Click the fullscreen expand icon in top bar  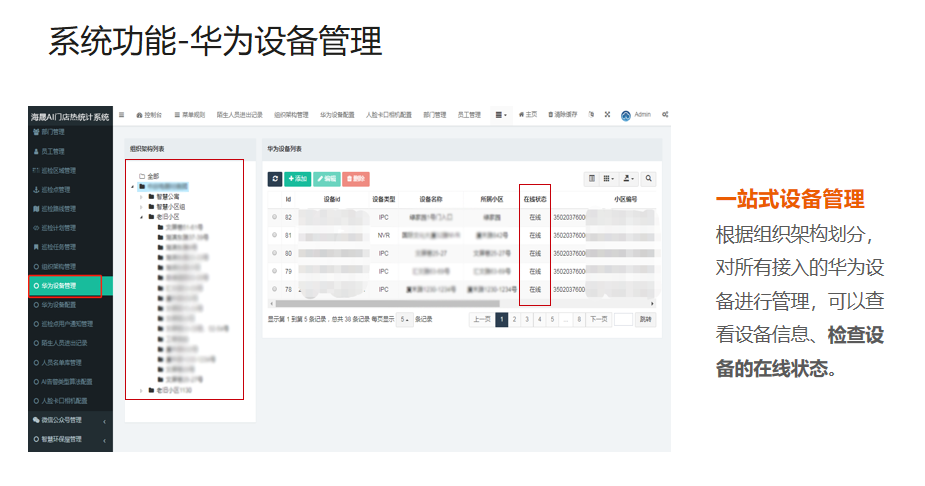607,114
